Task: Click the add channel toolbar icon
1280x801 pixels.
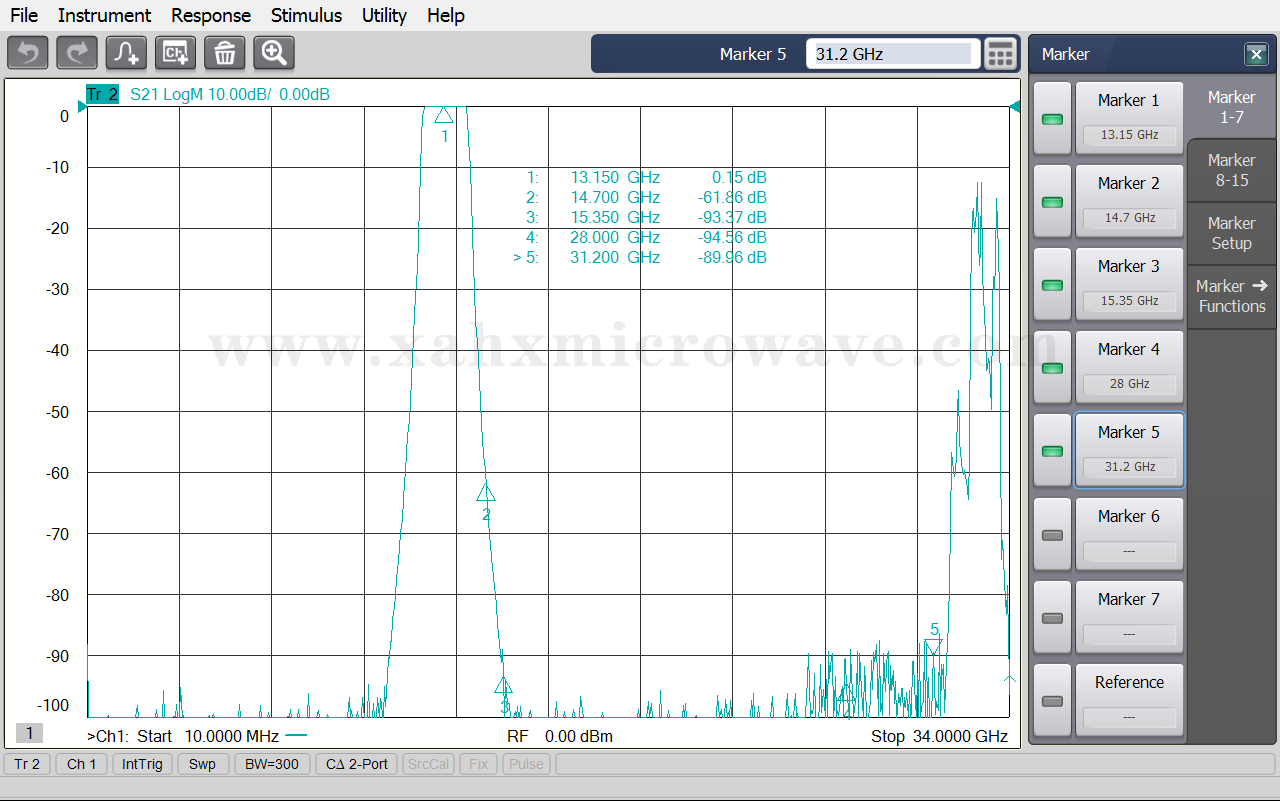Action: 175,53
